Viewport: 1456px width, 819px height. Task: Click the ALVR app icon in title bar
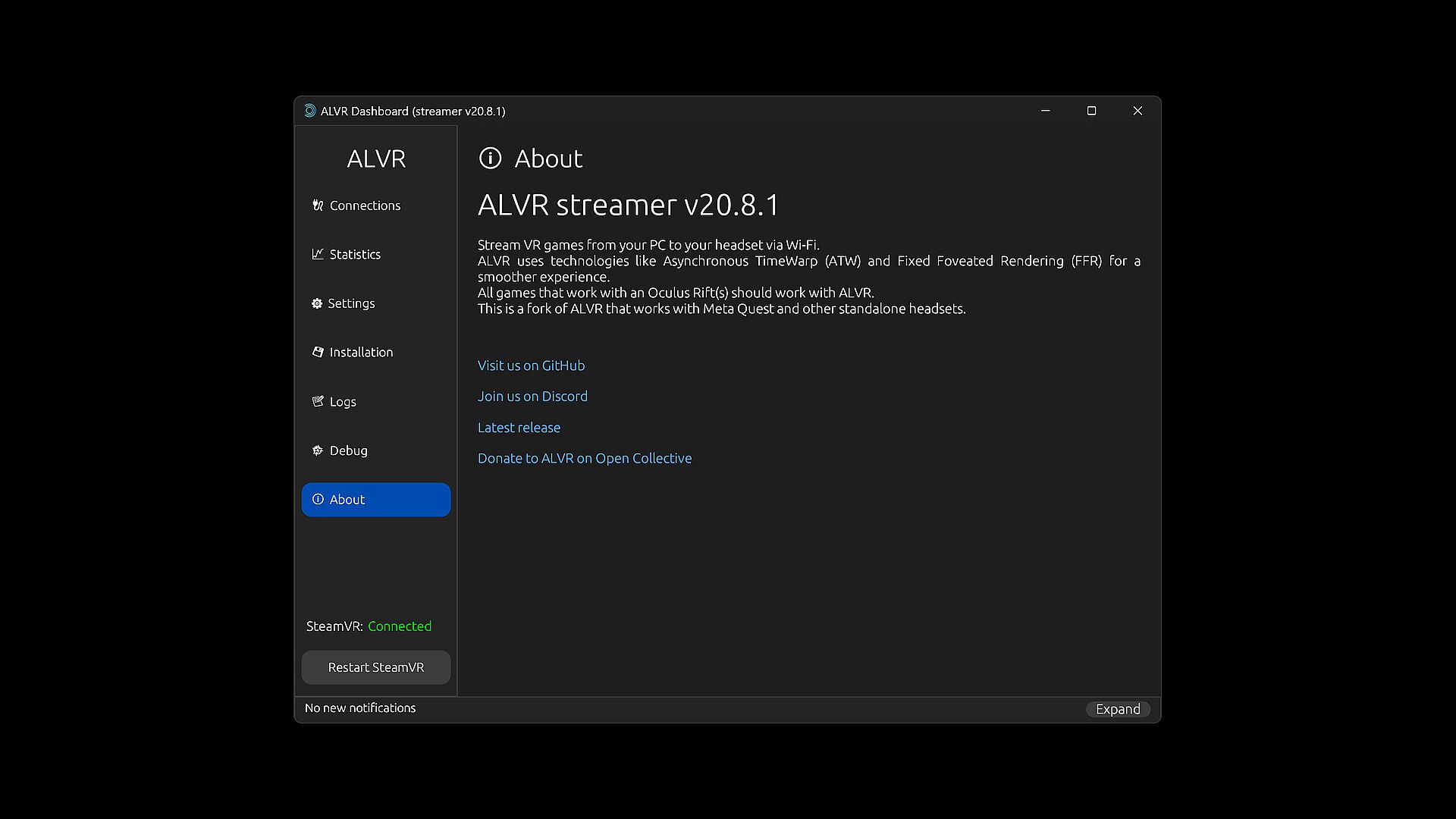point(309,111)
